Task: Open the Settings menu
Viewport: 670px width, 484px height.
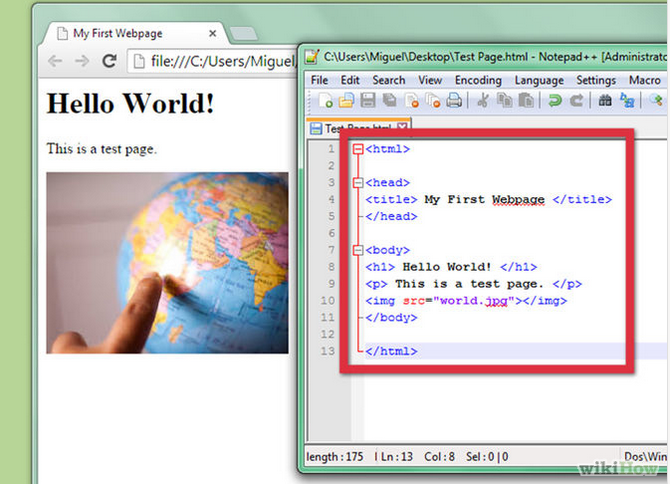Action: tap(596, 80)
